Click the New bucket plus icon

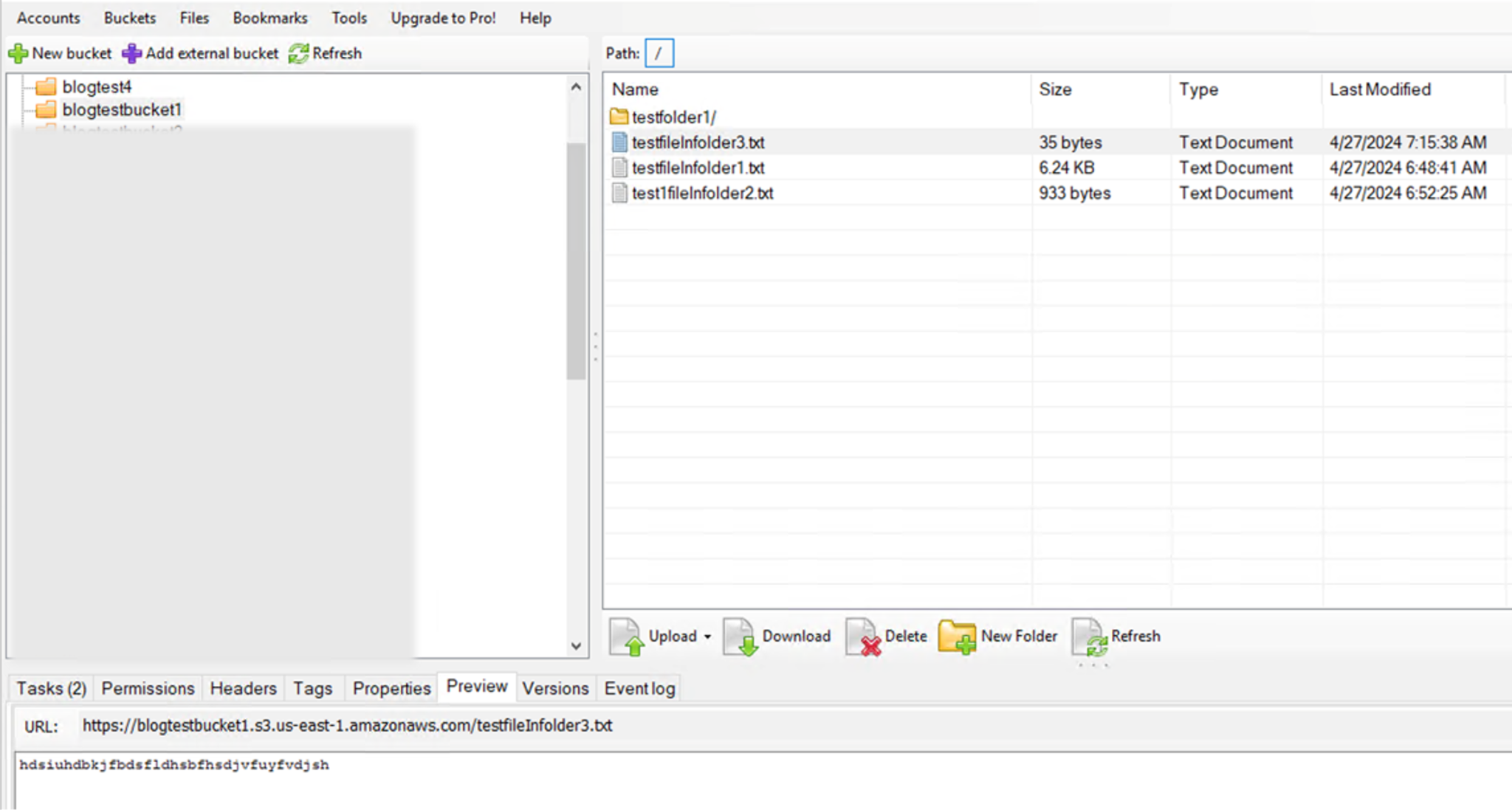pyautogui.click(x=18, y=53)
